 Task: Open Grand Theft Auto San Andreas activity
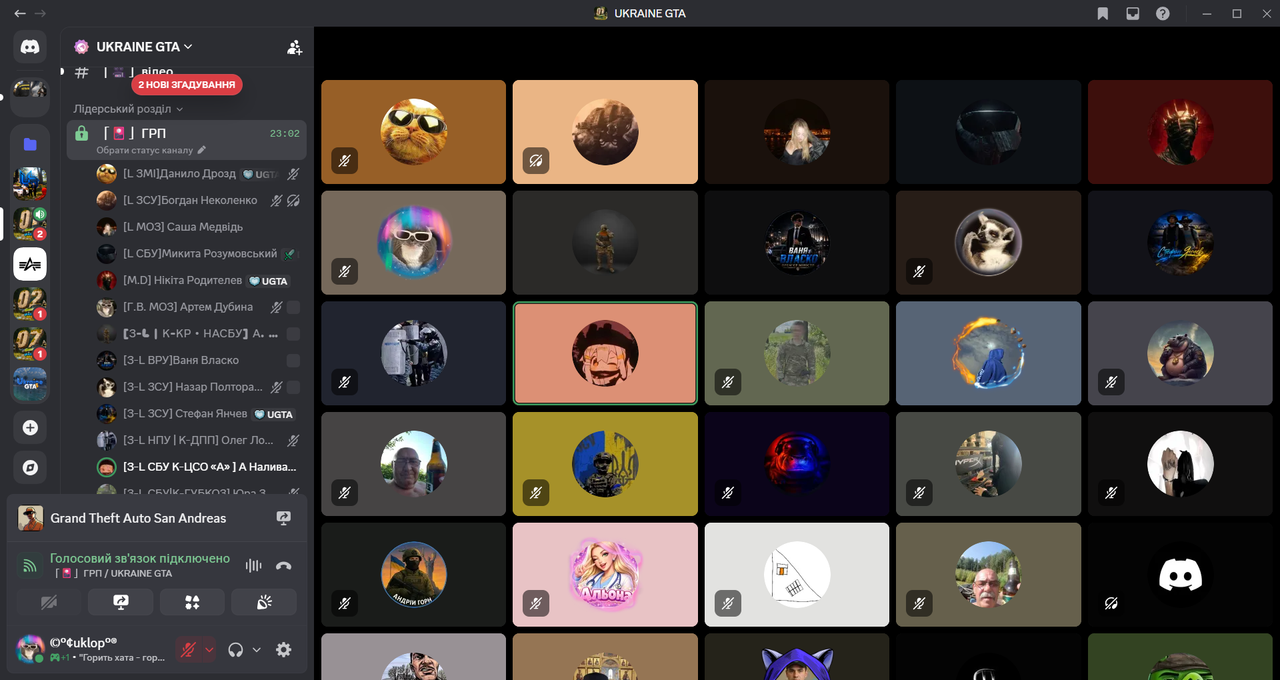coord(138,518)
